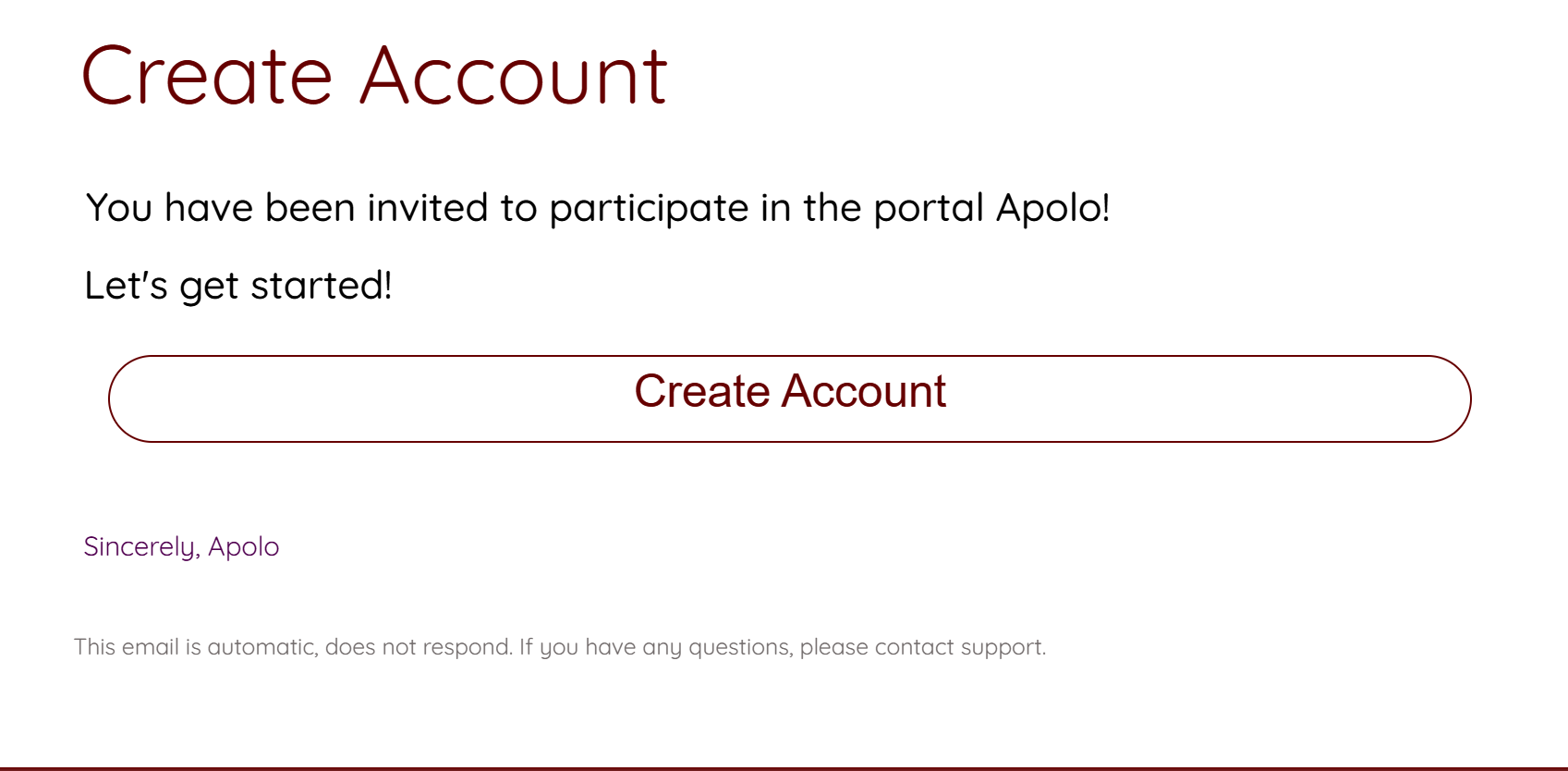This screenshot has height=771, width=1568.
Task: Click the word "portal" in the invitation
Action: tap(928, 208)
